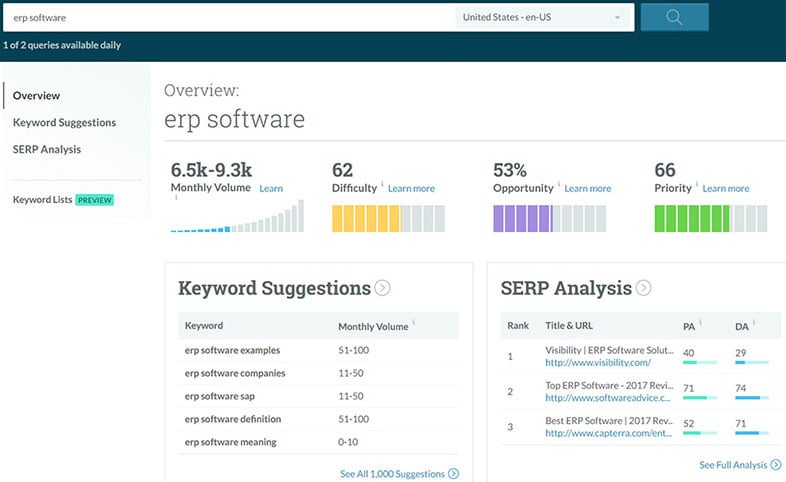Click info icon beside DA column
Viewport: 786px width, 482px height.
tap(753, 322)
